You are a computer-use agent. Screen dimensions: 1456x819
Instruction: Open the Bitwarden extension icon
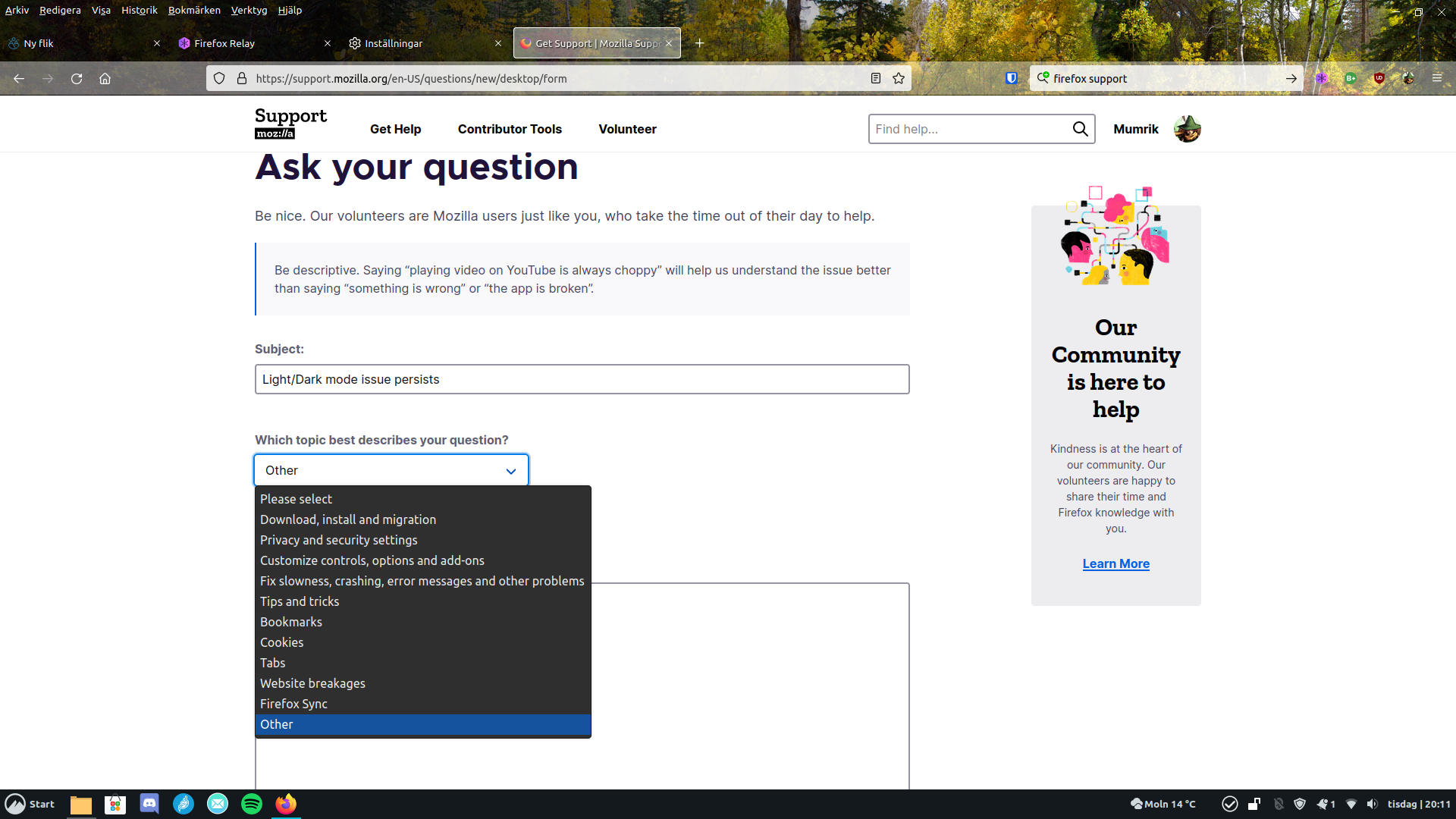pos(1011,79)
